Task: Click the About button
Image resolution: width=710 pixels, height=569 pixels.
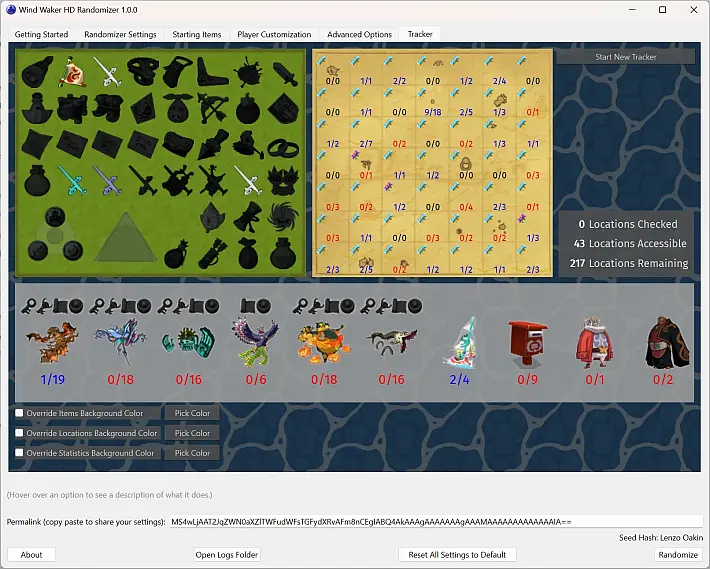Action: tap(31, 555)
